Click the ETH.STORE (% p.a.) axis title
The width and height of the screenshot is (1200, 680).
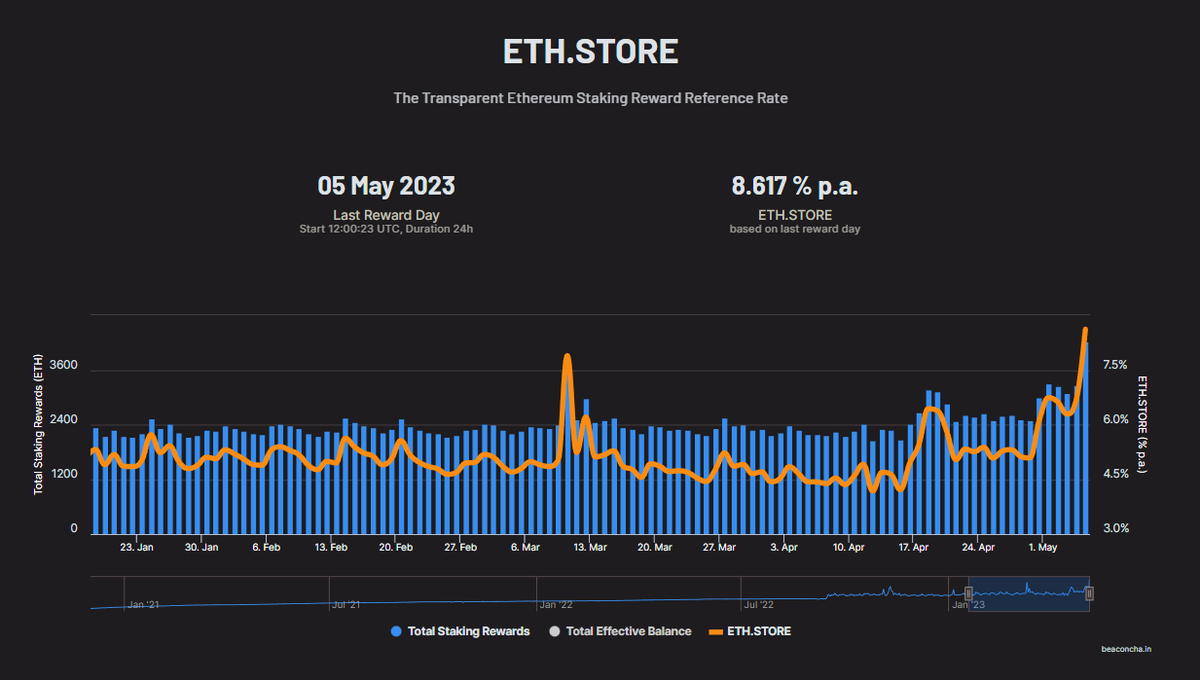(1142, 425)
